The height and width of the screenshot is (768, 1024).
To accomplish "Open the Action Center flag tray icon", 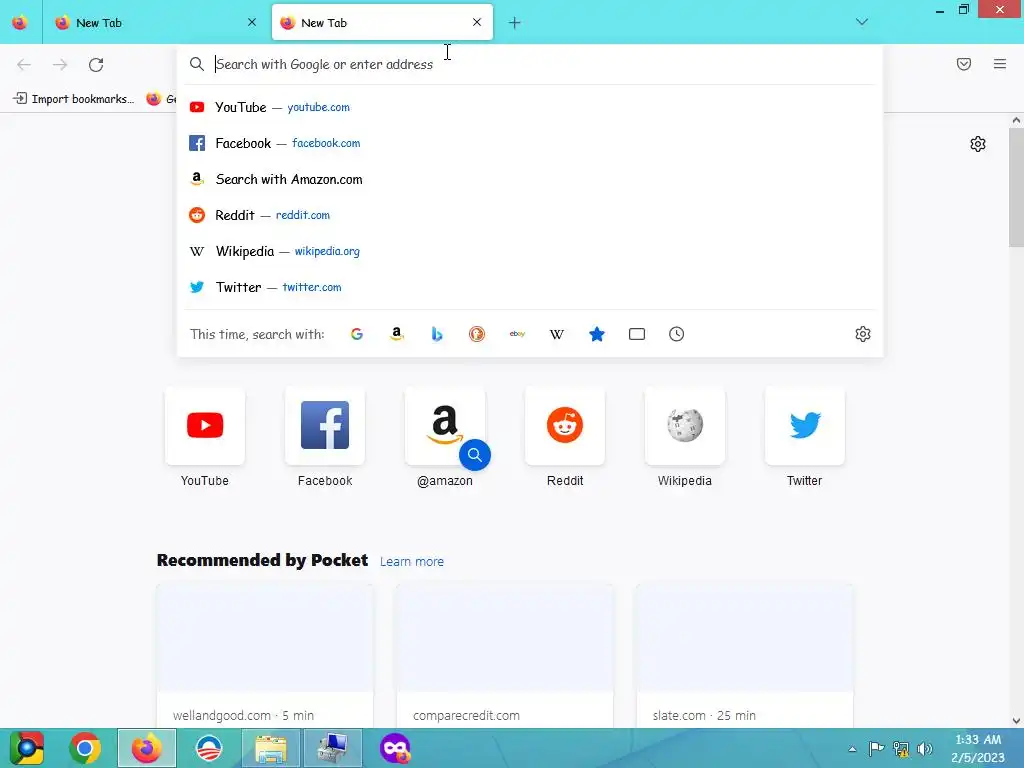I will pyautogui.click(x=876, y=748).
